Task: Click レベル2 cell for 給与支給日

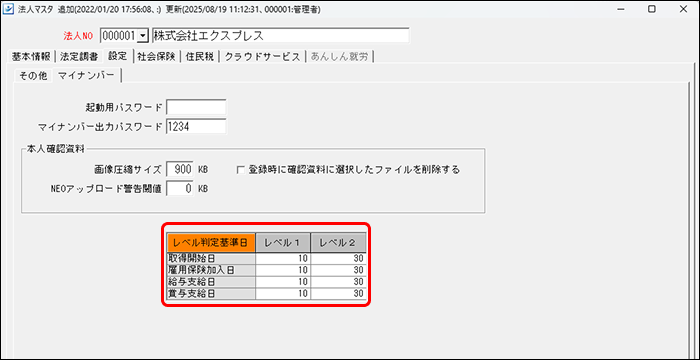Action: click(x=339, y=282)
